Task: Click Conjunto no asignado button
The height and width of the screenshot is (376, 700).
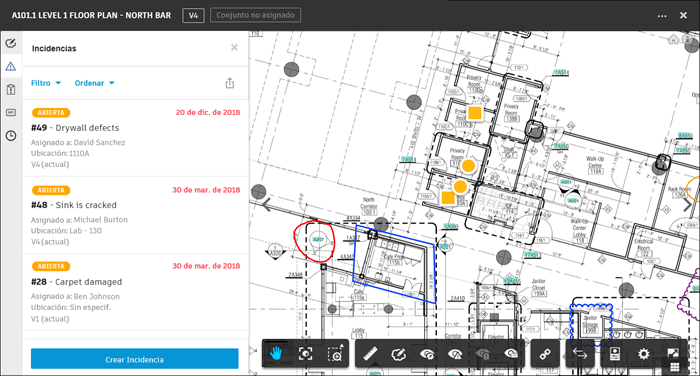Action: tap(255, 15)
